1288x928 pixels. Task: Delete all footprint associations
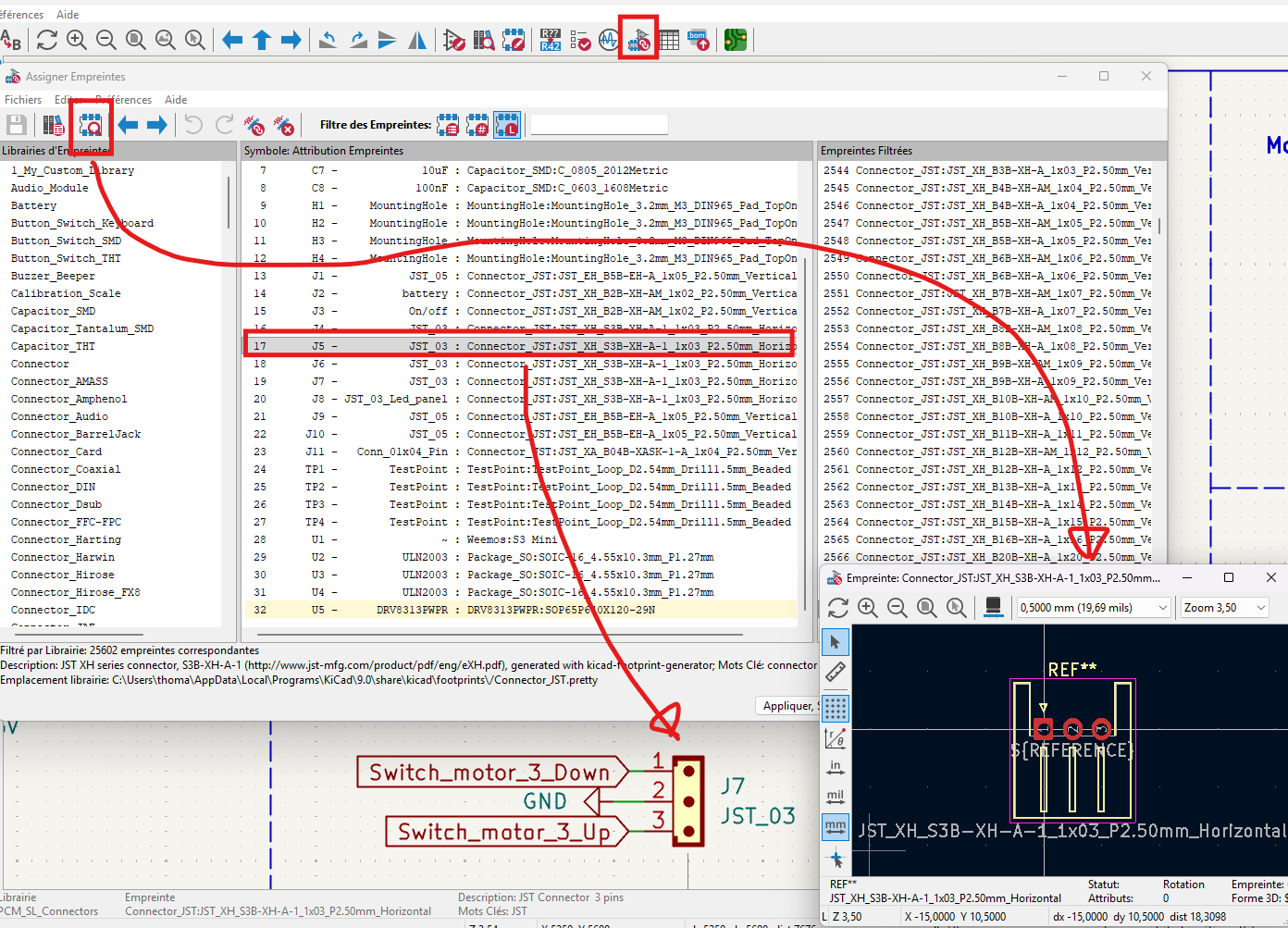coord(284,125)
